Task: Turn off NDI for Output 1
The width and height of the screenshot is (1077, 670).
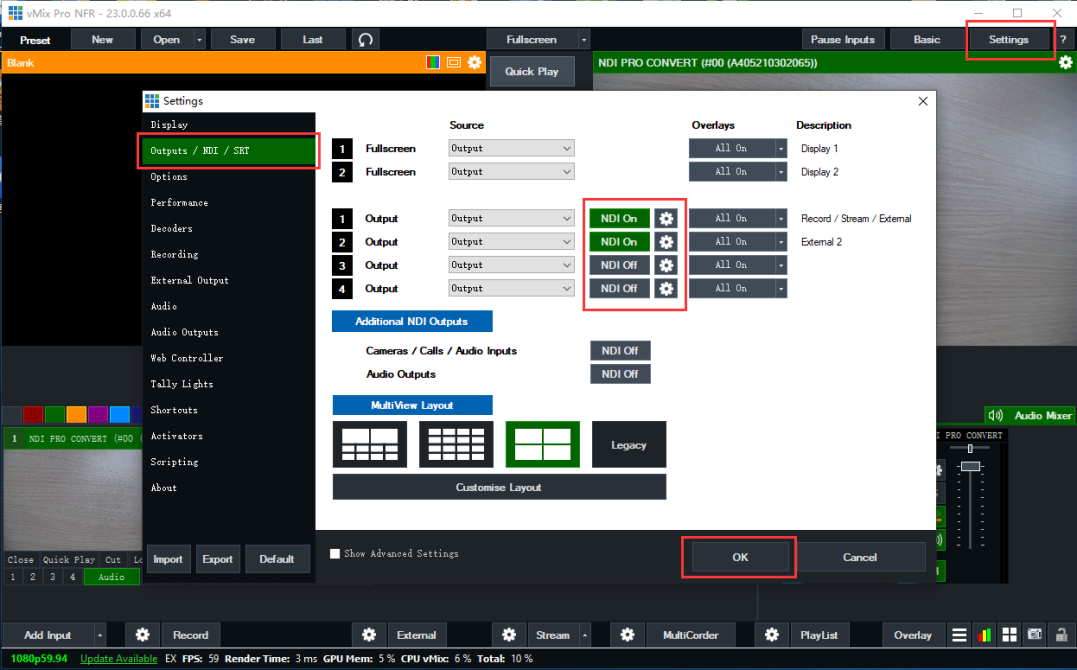Action: (620, 219)
